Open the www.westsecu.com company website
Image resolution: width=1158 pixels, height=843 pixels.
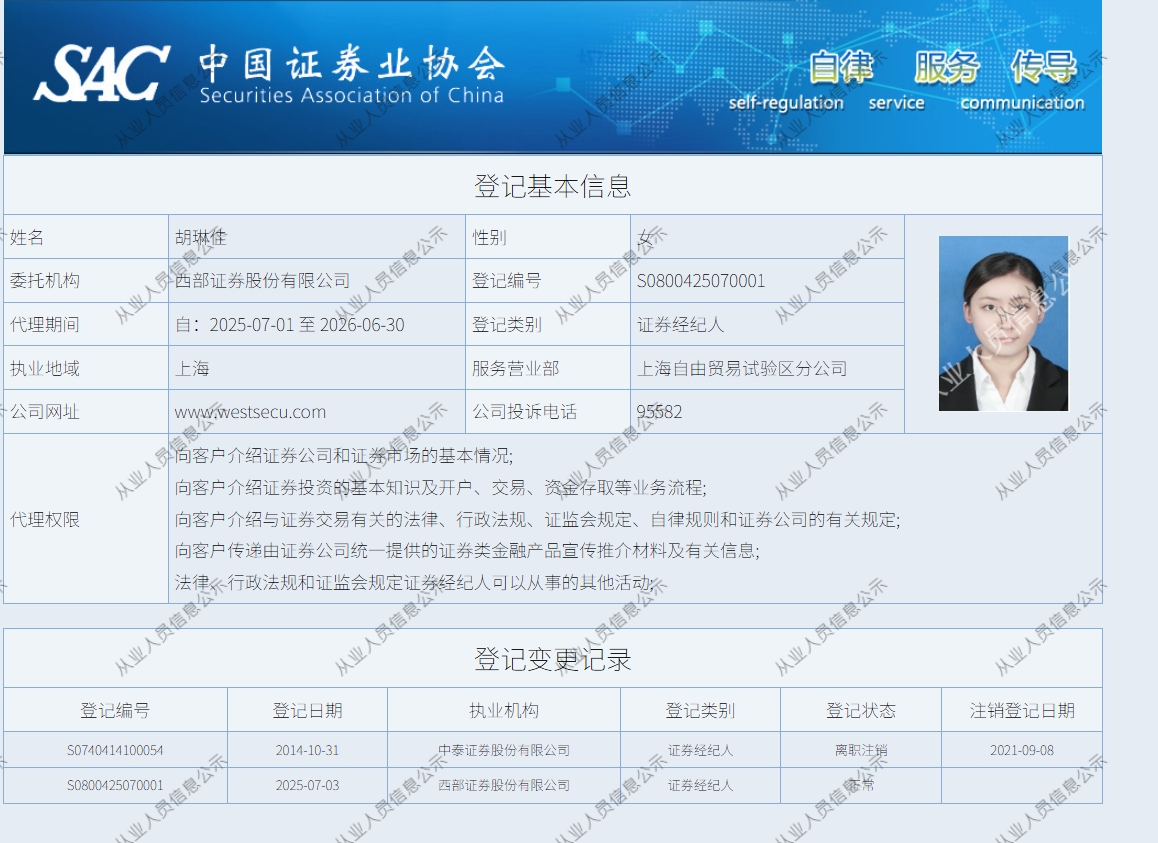250,412
